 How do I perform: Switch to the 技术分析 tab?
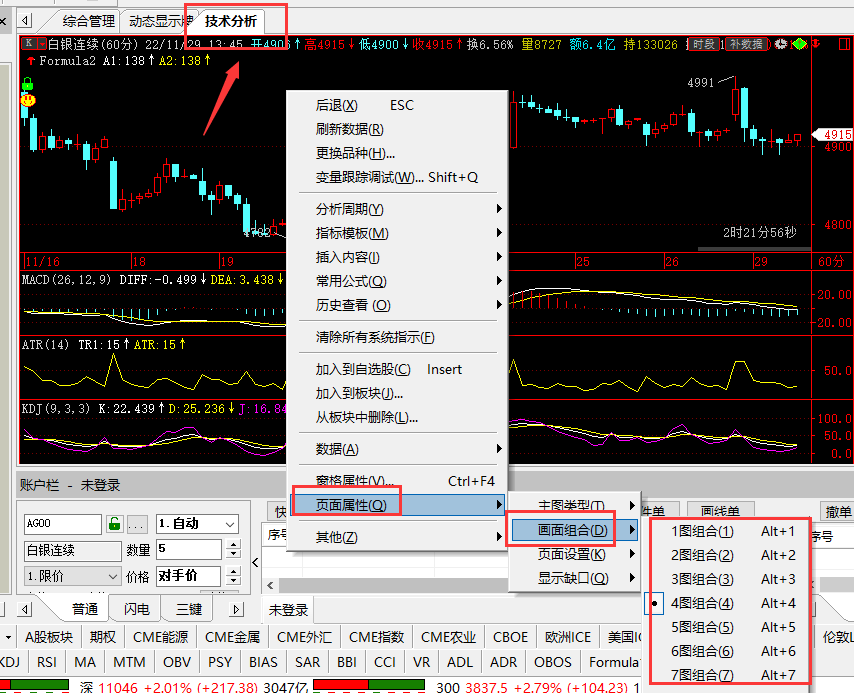[231, 21]
